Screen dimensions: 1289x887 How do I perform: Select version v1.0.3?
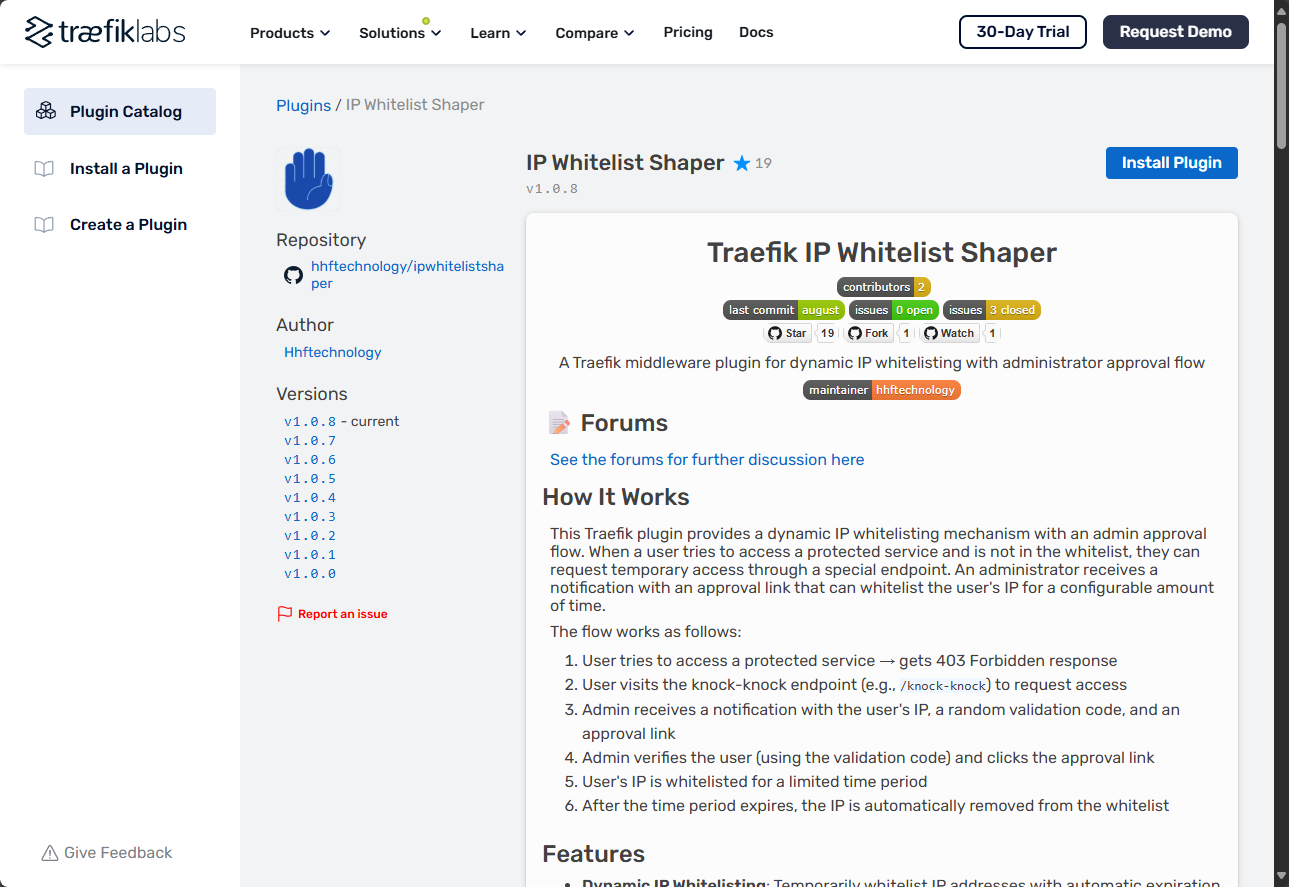click(x=310, y=517)
